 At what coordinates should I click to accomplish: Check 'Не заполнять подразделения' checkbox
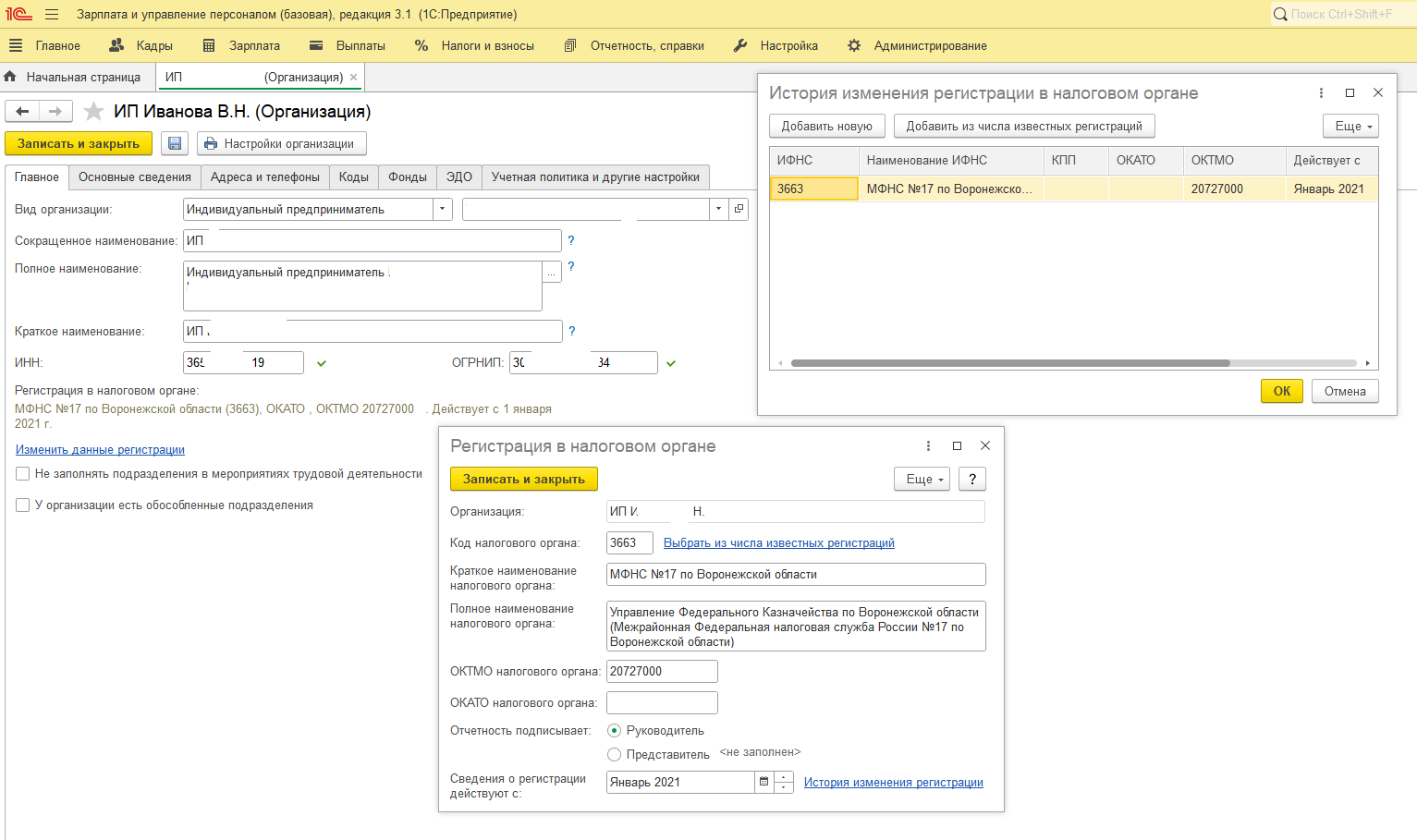pos(23,474)
